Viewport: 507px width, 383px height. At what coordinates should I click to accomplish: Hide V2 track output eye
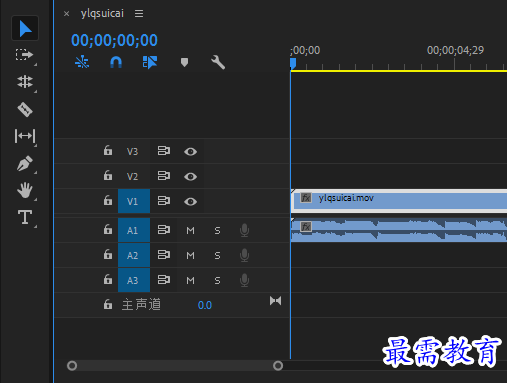click(190, 176)
